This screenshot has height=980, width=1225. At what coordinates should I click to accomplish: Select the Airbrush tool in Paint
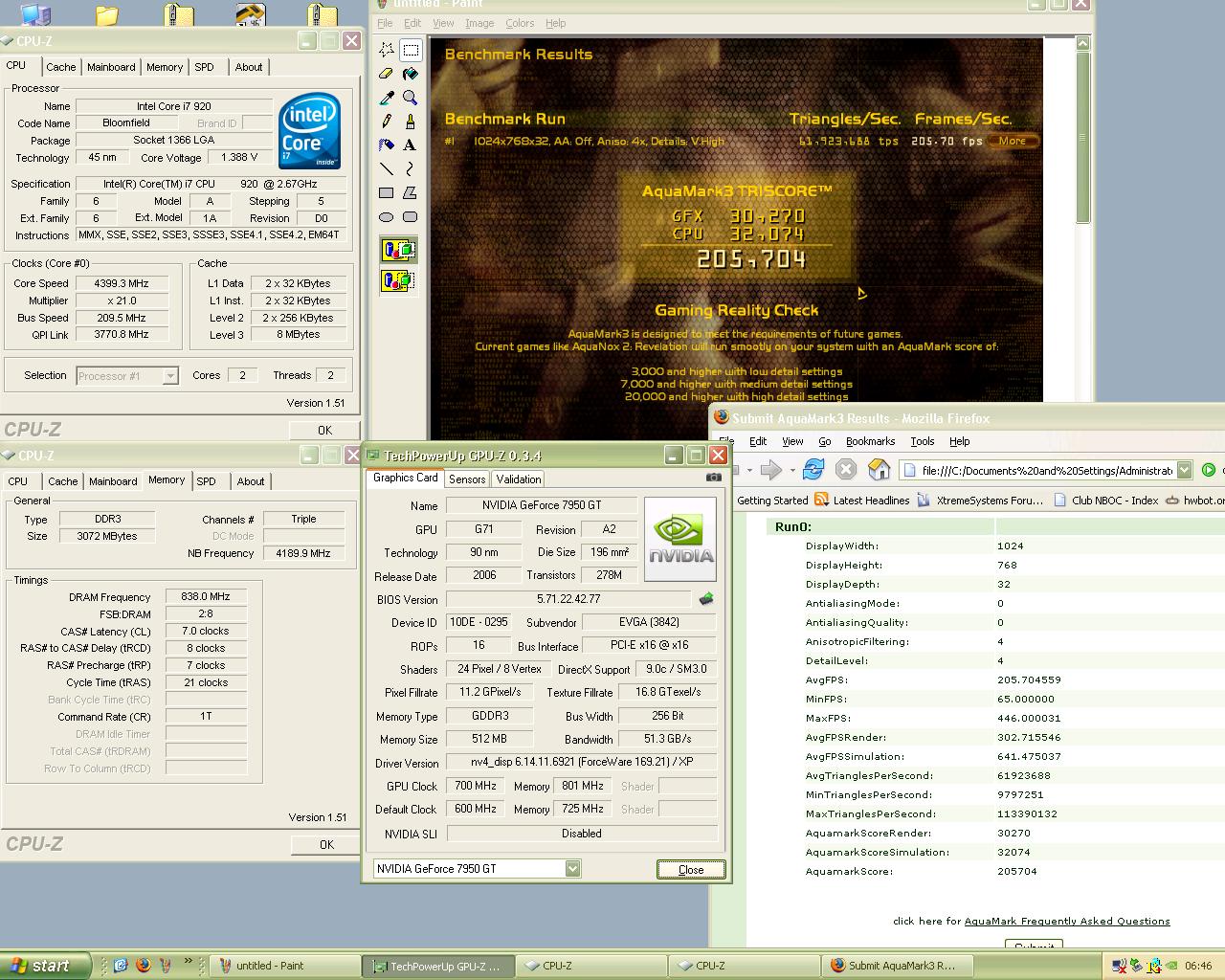[x=387, y=145]
